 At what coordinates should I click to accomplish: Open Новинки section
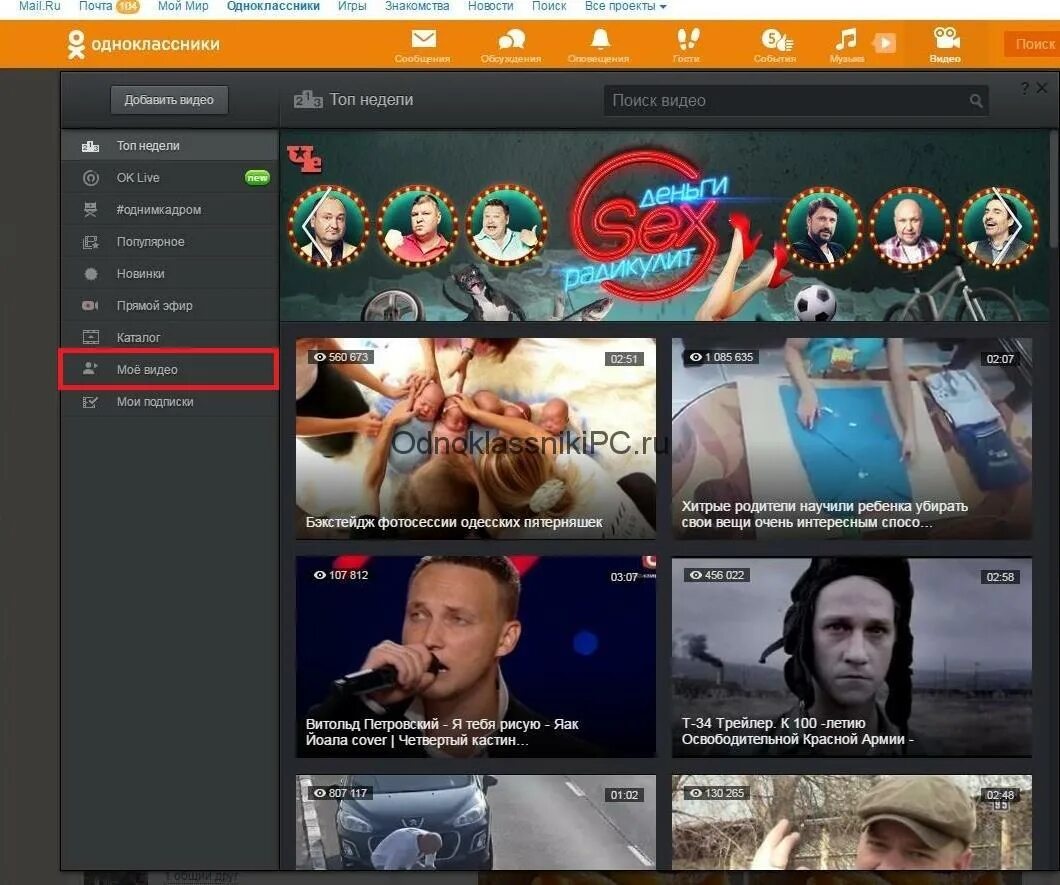[170, 274]
